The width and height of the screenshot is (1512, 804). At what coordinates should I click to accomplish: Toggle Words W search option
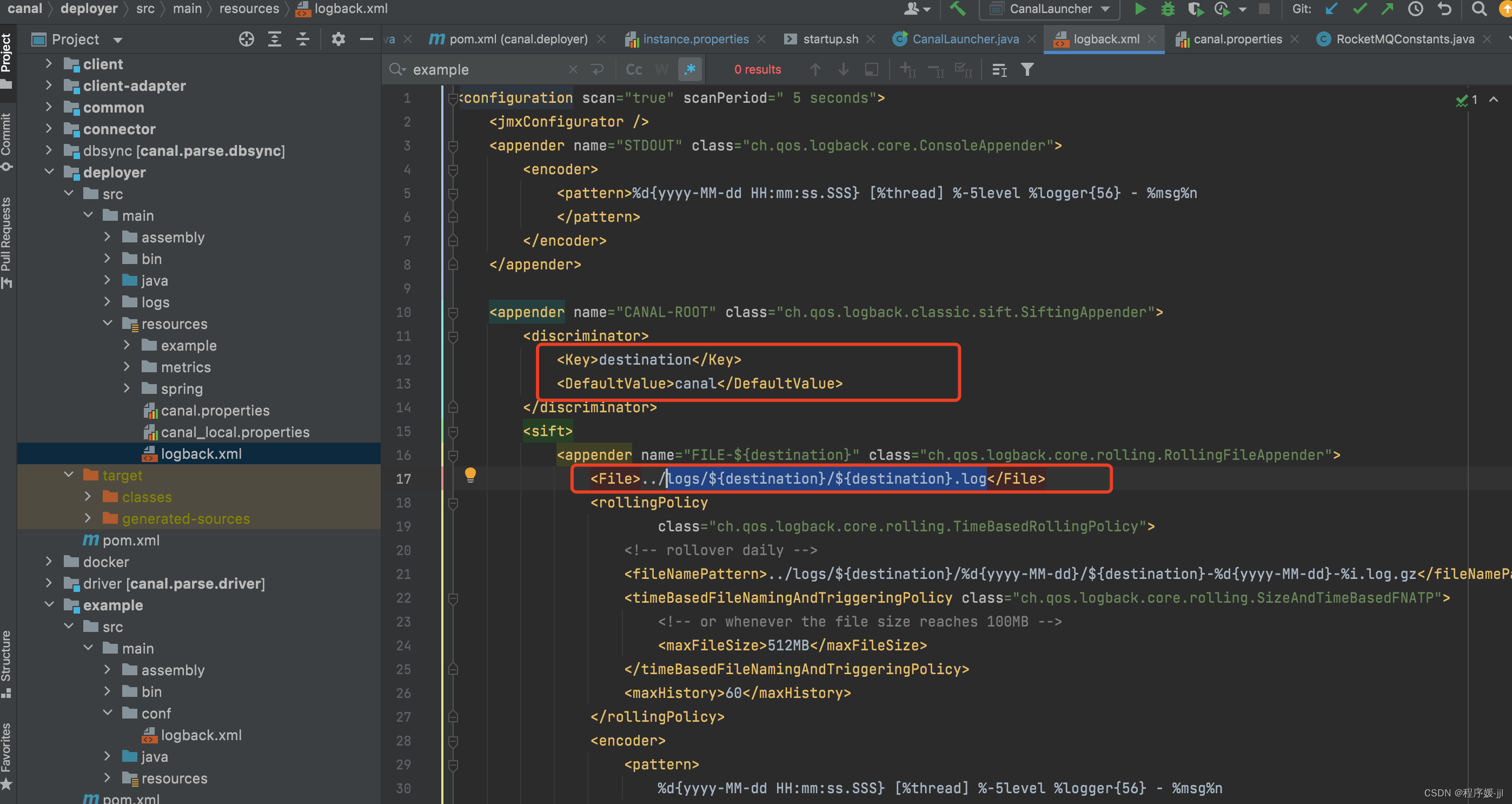pyautogui.click(x=662, y=70)
